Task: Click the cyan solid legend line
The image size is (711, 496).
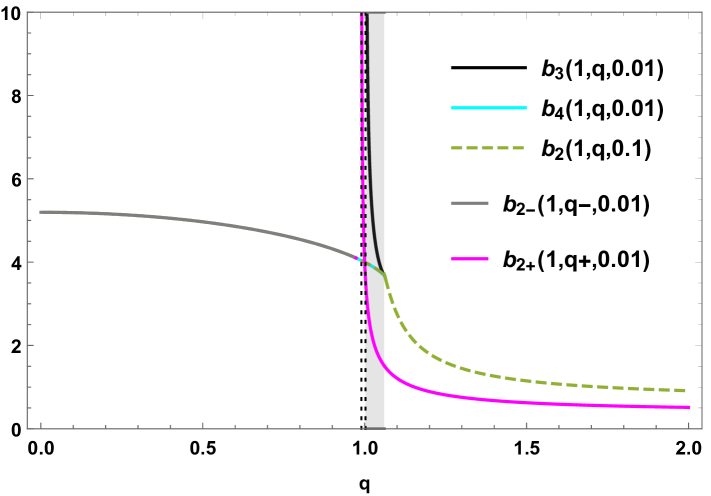Action: coord(488,108)
